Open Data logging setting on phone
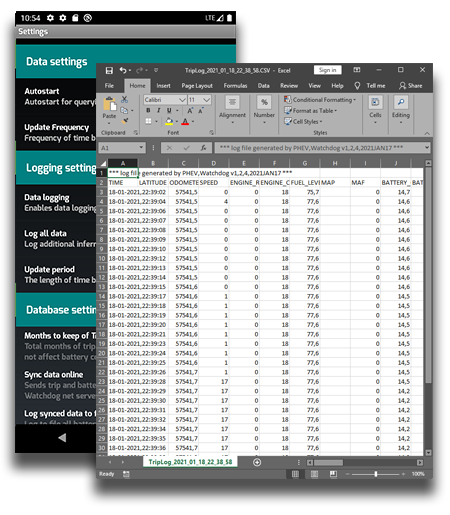450x515 pixels. pos(56,203)
